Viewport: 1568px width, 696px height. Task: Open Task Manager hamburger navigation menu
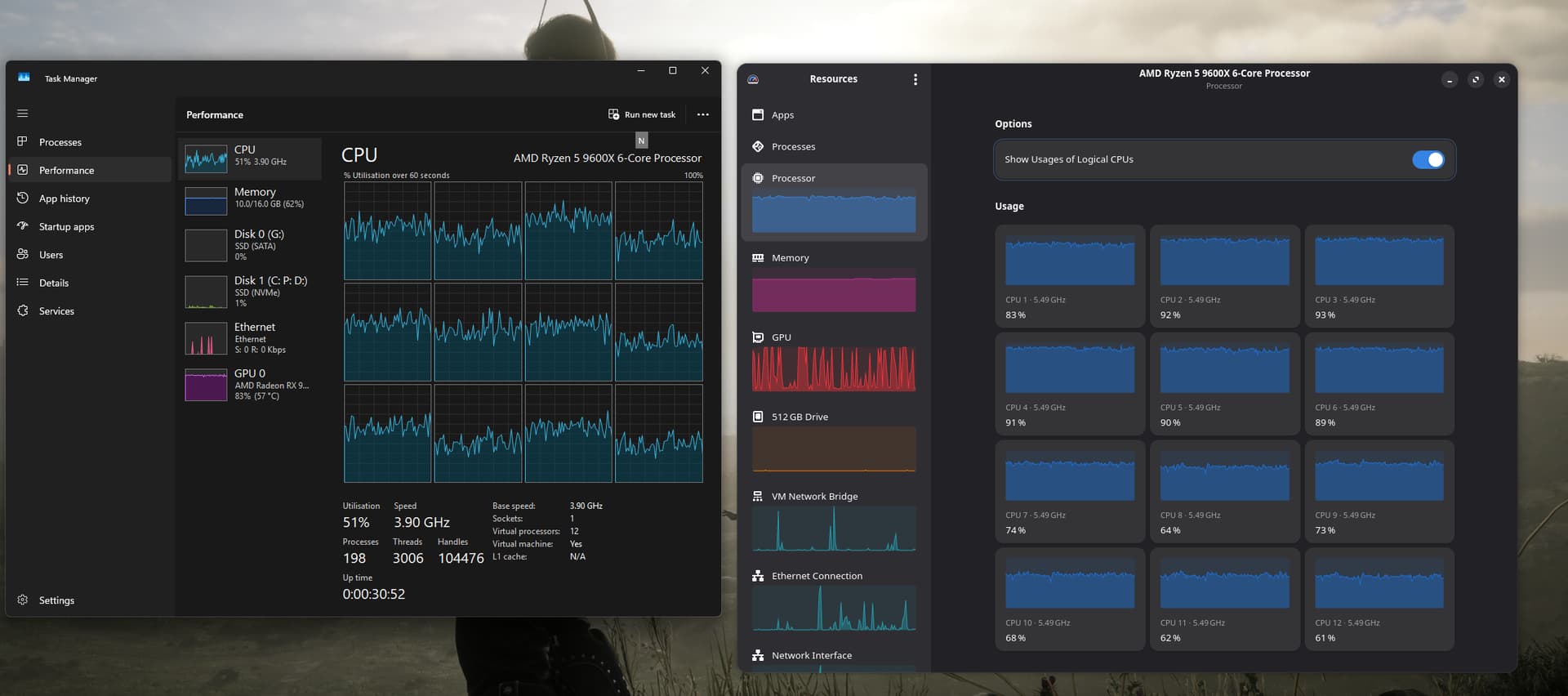[23, 114]
